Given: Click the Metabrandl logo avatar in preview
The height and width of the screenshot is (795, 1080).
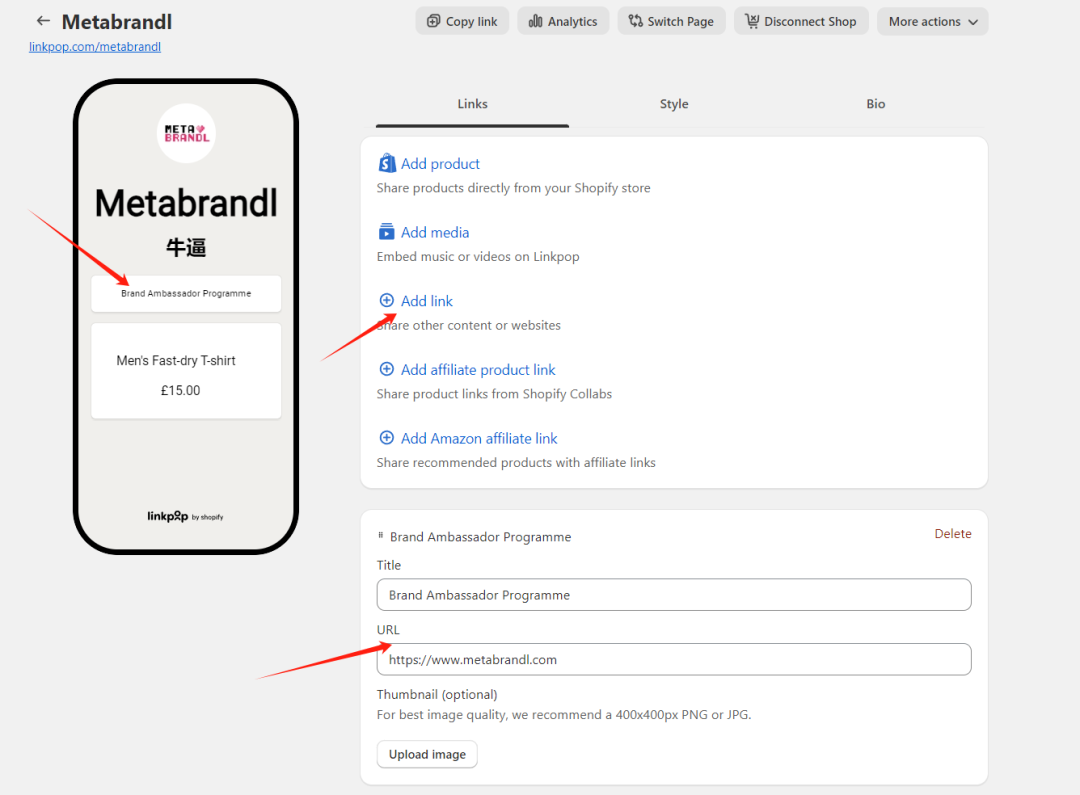Looking at the screenshot, I should (186, 133).
